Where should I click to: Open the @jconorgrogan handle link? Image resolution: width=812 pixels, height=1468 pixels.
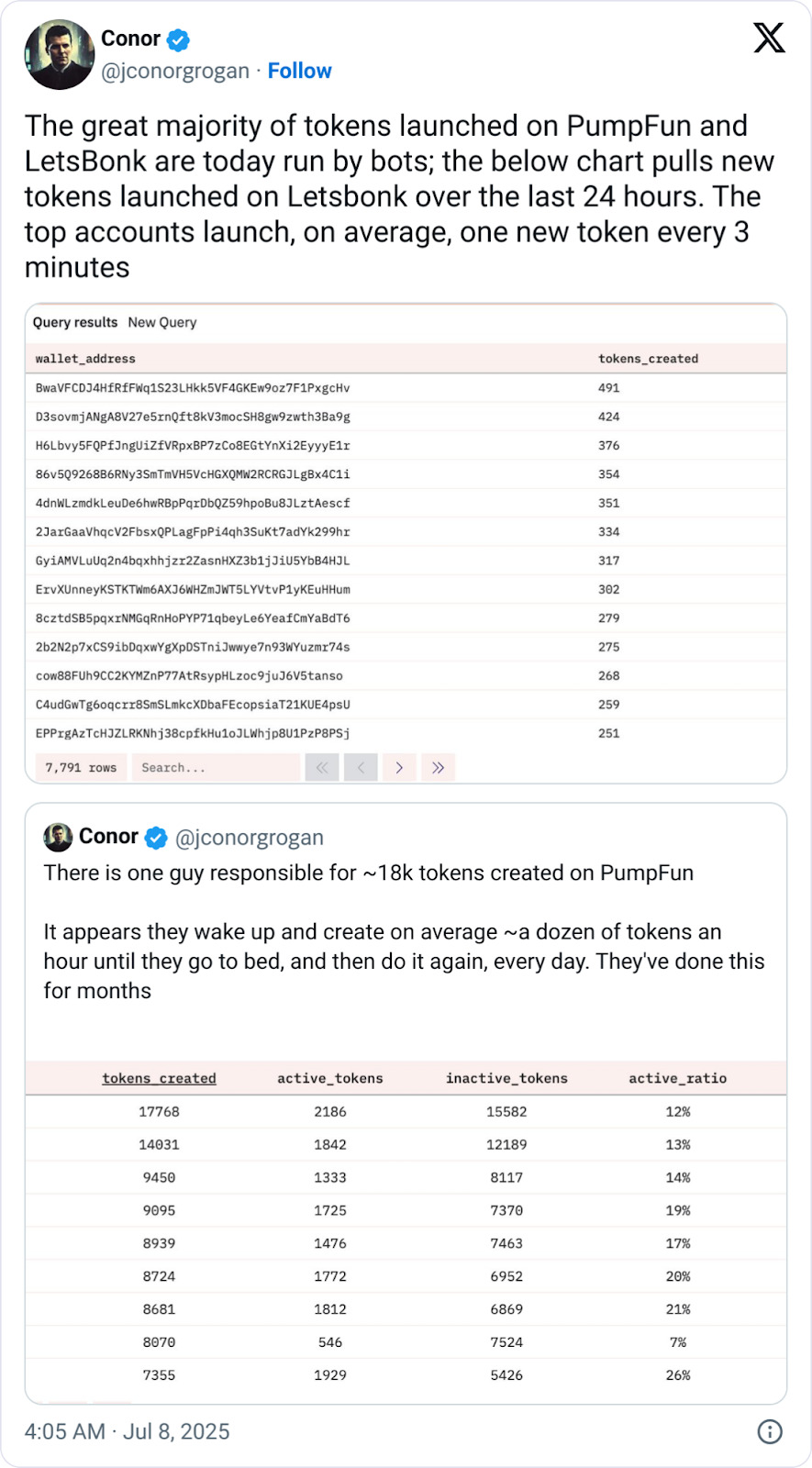pyautogui.click(x=175, y=71)
